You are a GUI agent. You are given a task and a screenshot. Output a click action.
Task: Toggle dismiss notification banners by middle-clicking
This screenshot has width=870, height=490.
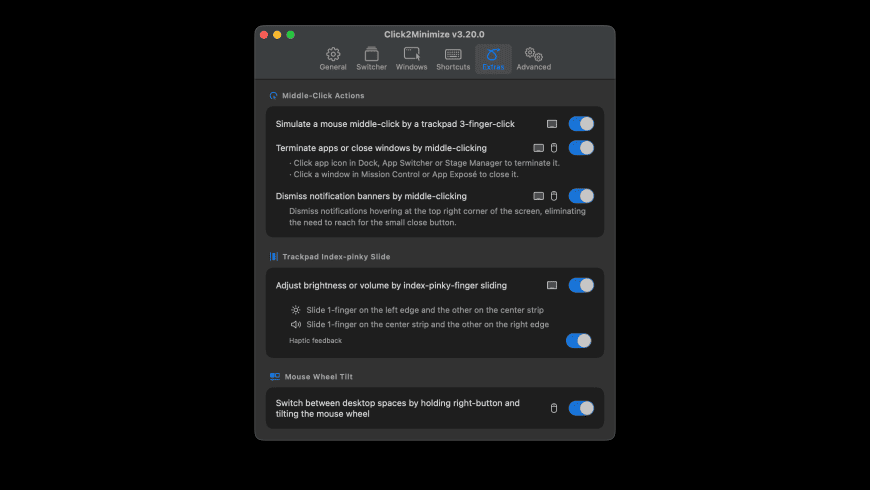pos(581,196)
